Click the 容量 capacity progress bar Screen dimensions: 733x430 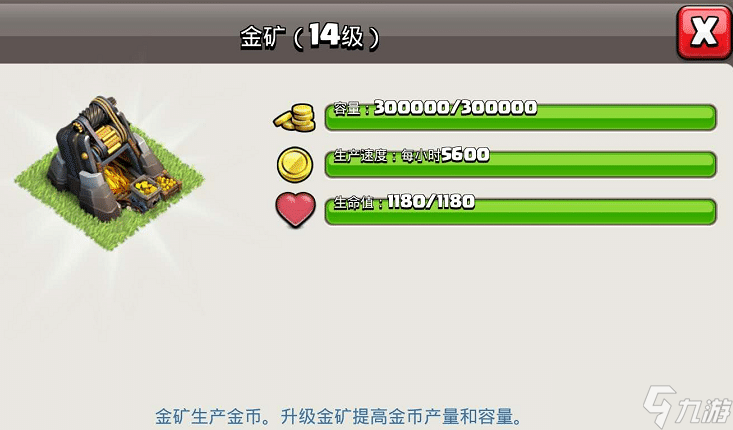520,117
